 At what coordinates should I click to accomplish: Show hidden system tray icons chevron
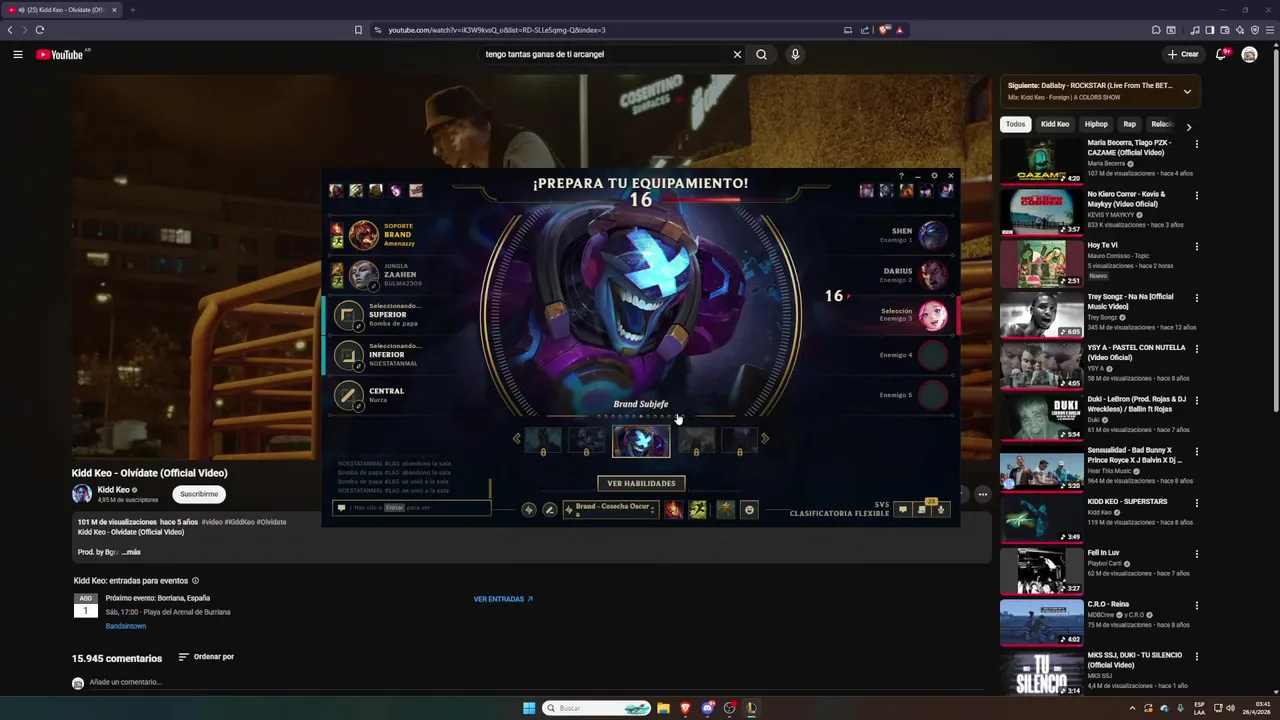(1132, 708)
